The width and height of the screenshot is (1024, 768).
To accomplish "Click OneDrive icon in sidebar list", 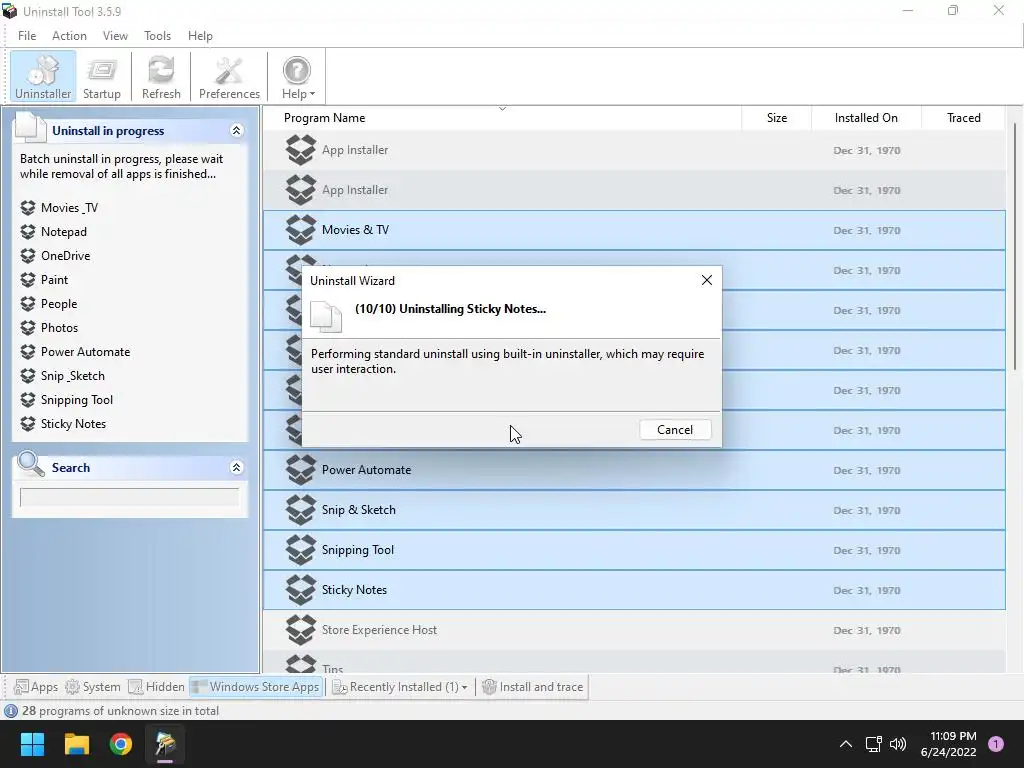I will click(x=27, y=256).
